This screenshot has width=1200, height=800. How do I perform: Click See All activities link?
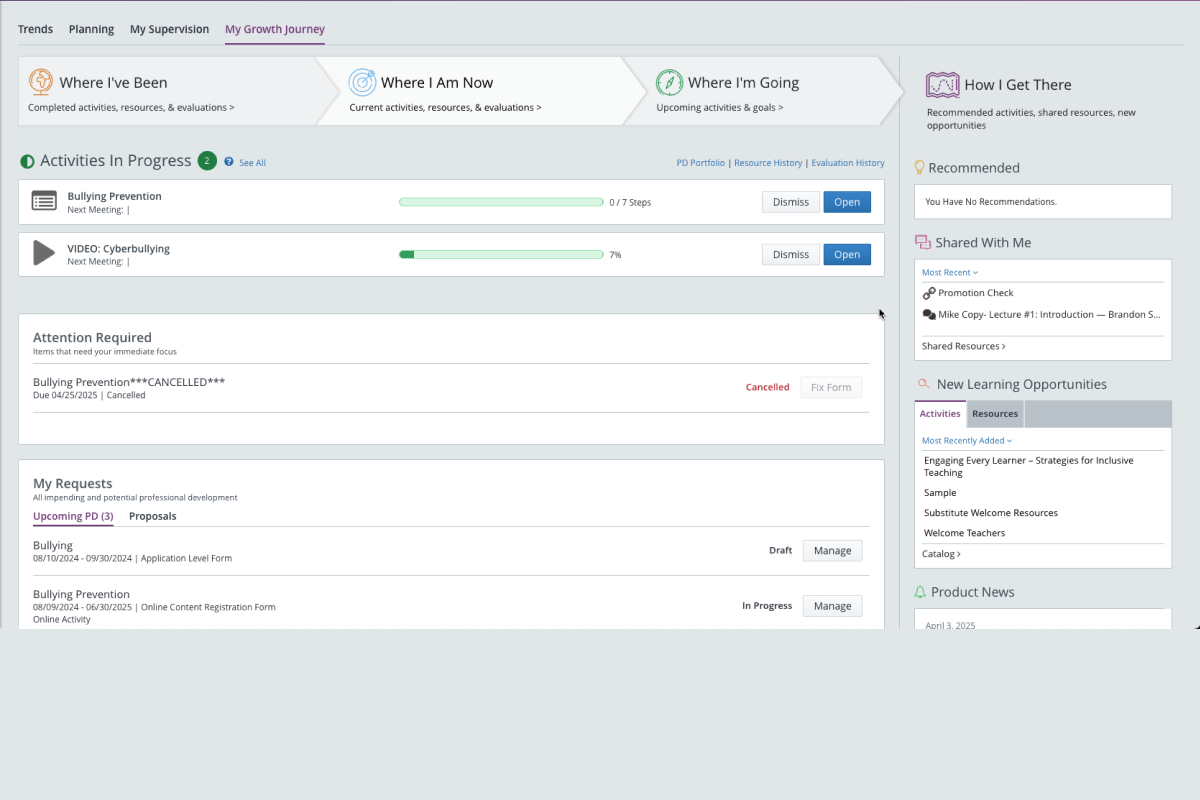(x=252, y=163)
